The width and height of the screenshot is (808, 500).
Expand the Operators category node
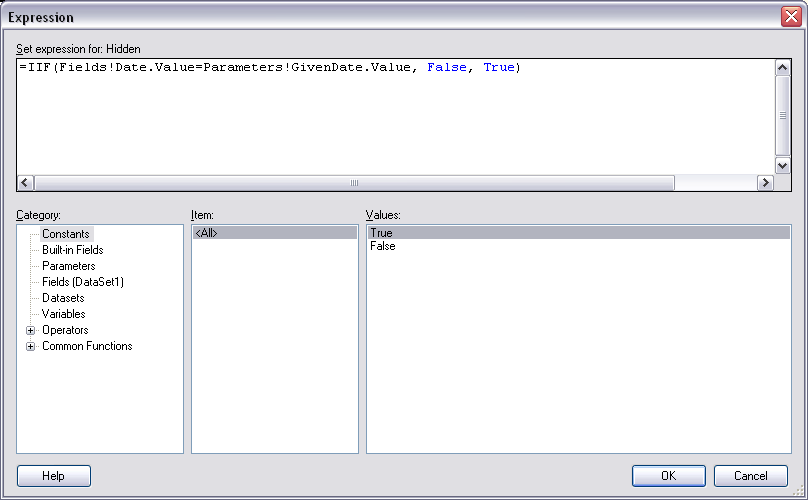(x=31, y=330)
